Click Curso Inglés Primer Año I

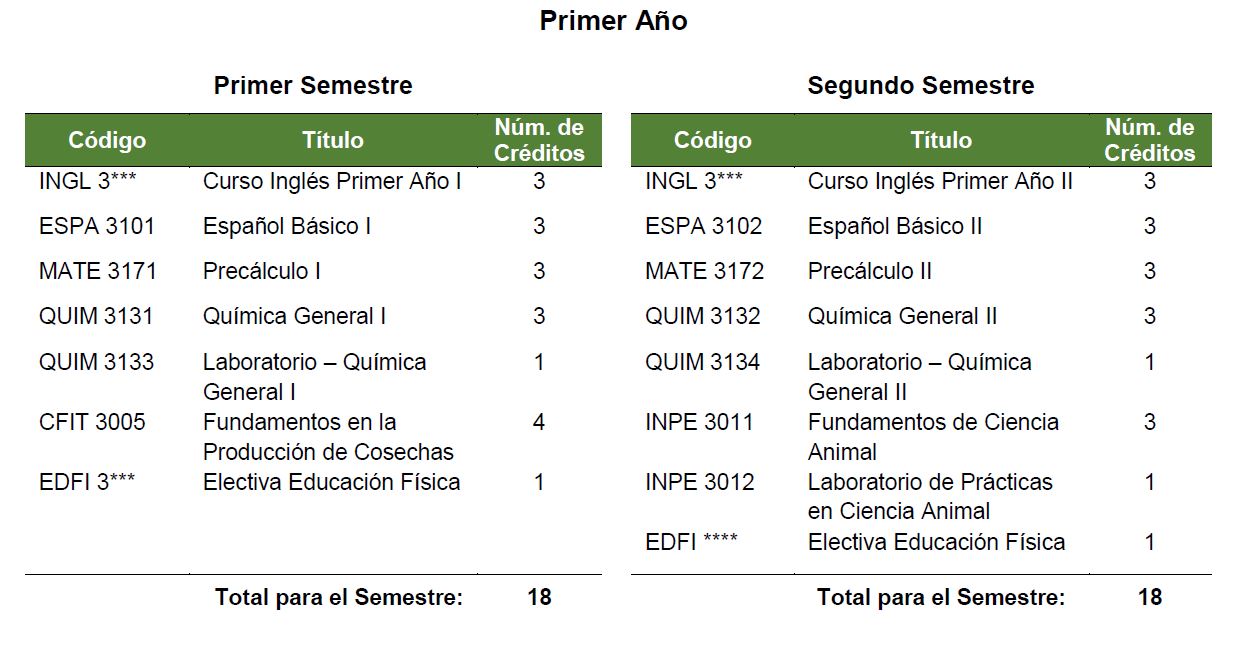tap(332, 181)
